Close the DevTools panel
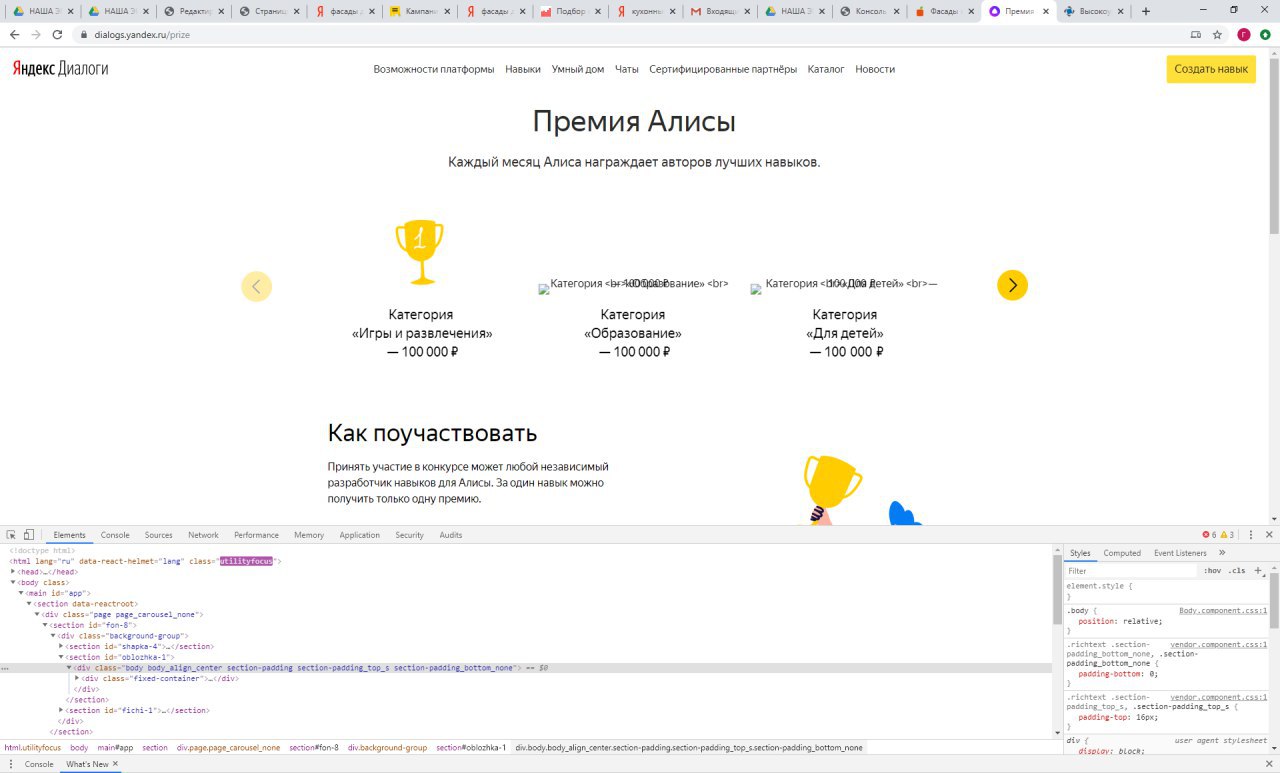The image size is (1280, 773). coord(1269,535)
